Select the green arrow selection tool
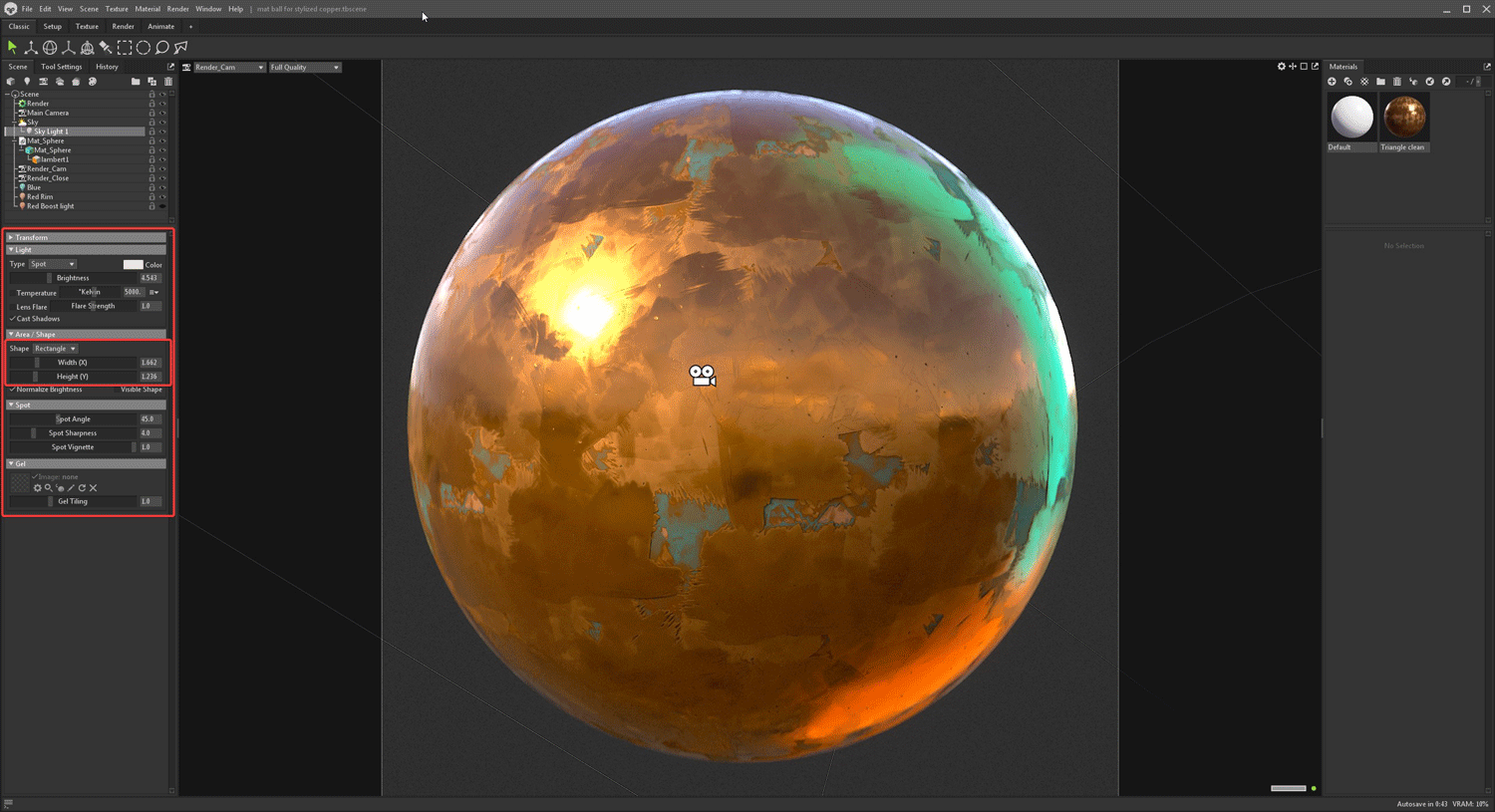The image size is (1495, 812). pos(12,47)
